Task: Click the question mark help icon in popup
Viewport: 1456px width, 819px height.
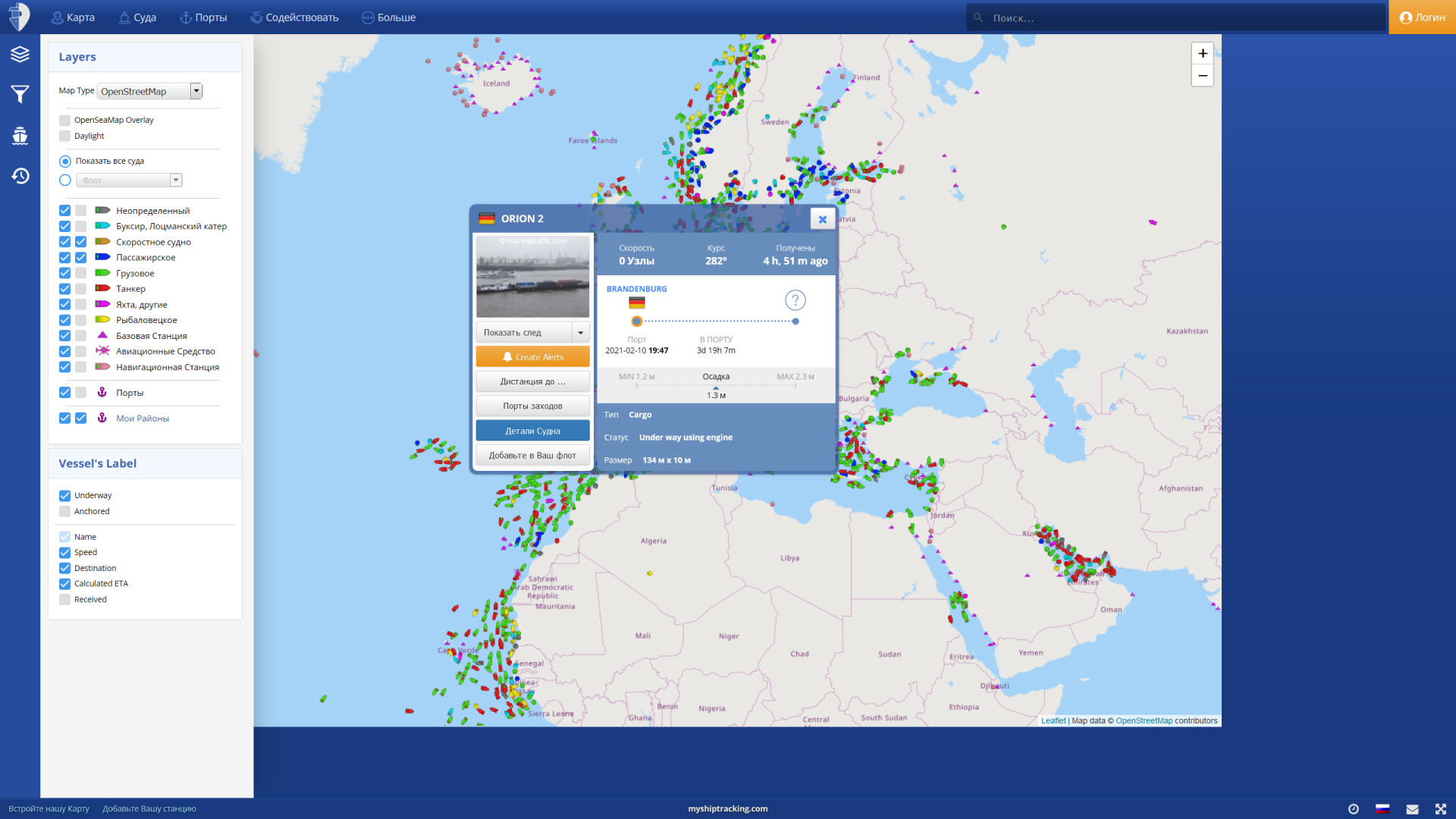Action: pyautogui.click(x=795, y=300)
